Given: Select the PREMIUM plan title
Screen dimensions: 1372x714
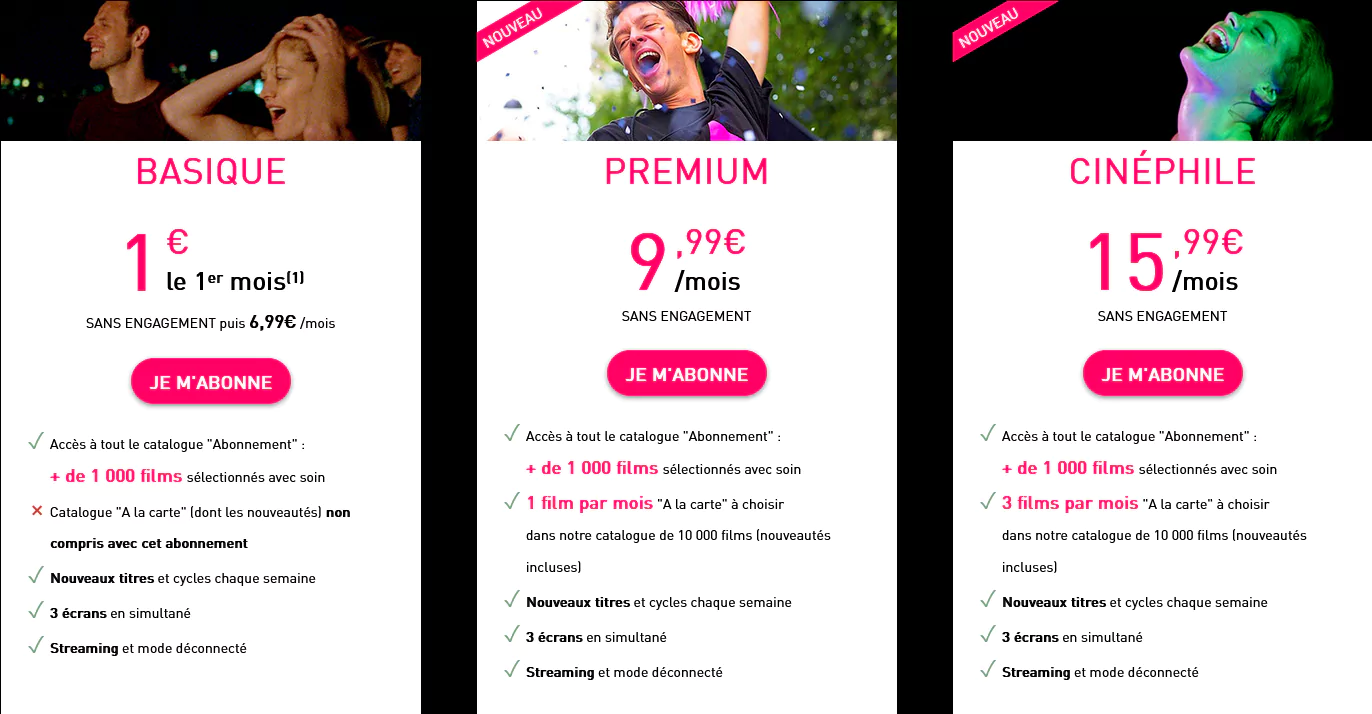Looking at the screenshot, I should (687, 172).
